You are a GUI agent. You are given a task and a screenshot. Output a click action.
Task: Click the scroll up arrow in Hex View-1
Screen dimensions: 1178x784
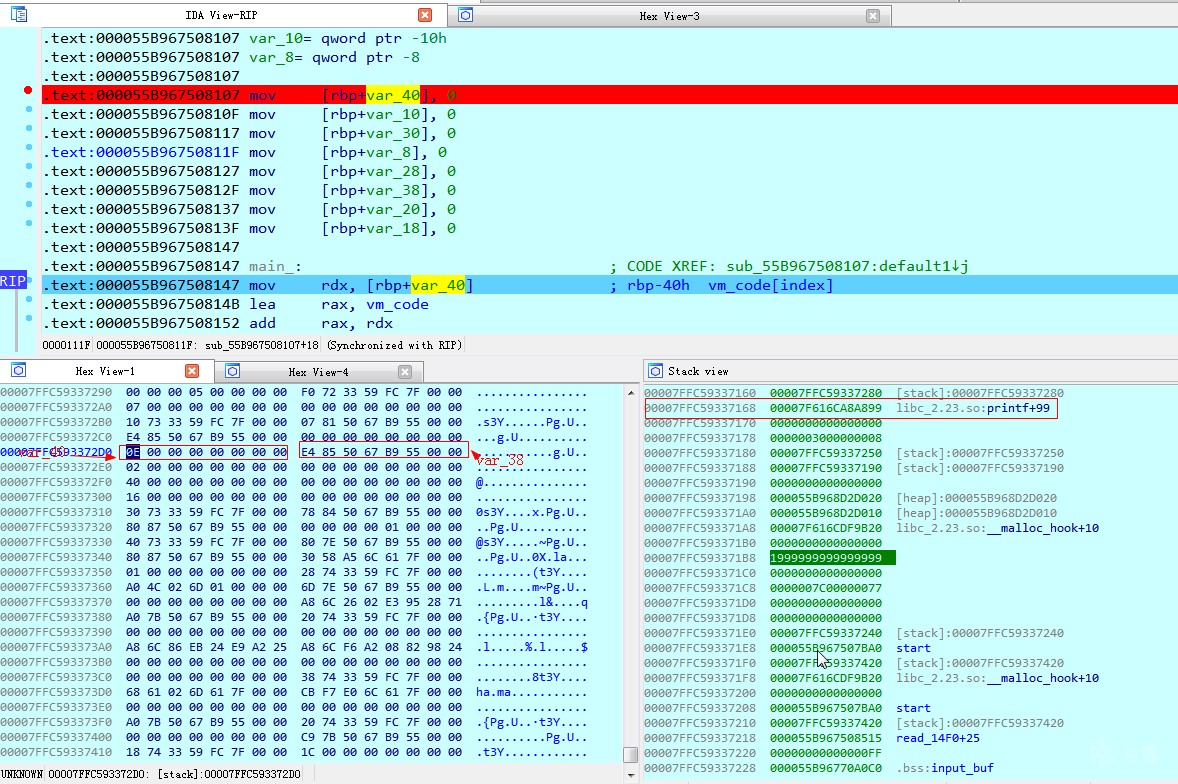click(x=630, y=393)
